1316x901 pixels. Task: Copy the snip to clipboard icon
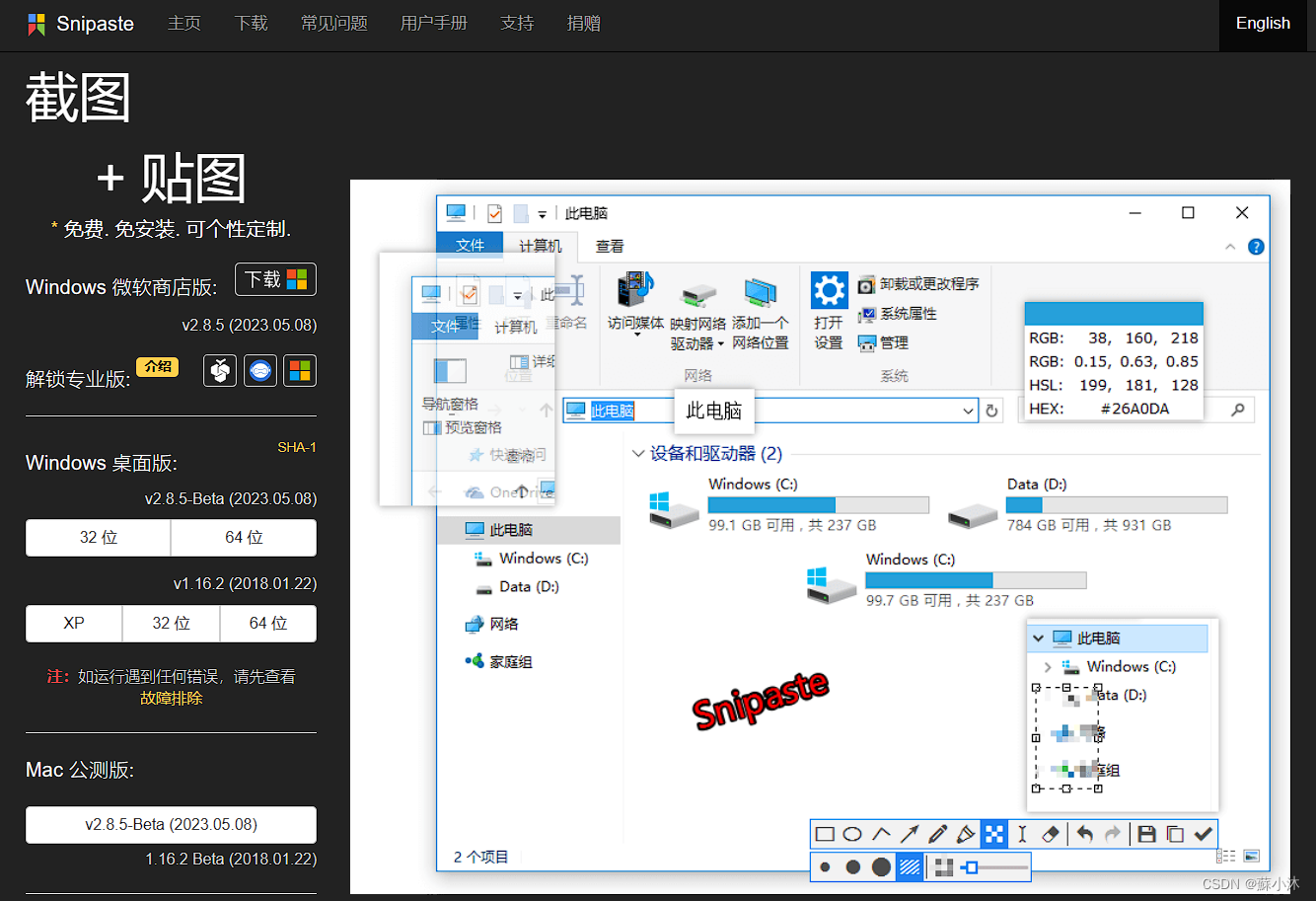click(x=1175, y=834)
